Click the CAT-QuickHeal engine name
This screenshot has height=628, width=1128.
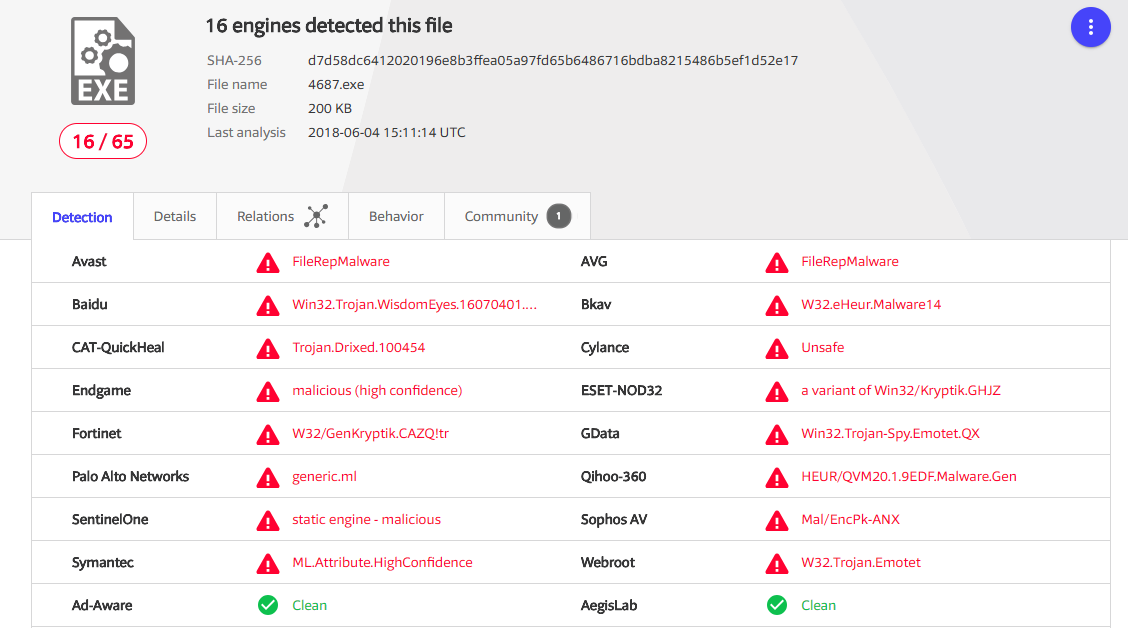pos(118,347)
